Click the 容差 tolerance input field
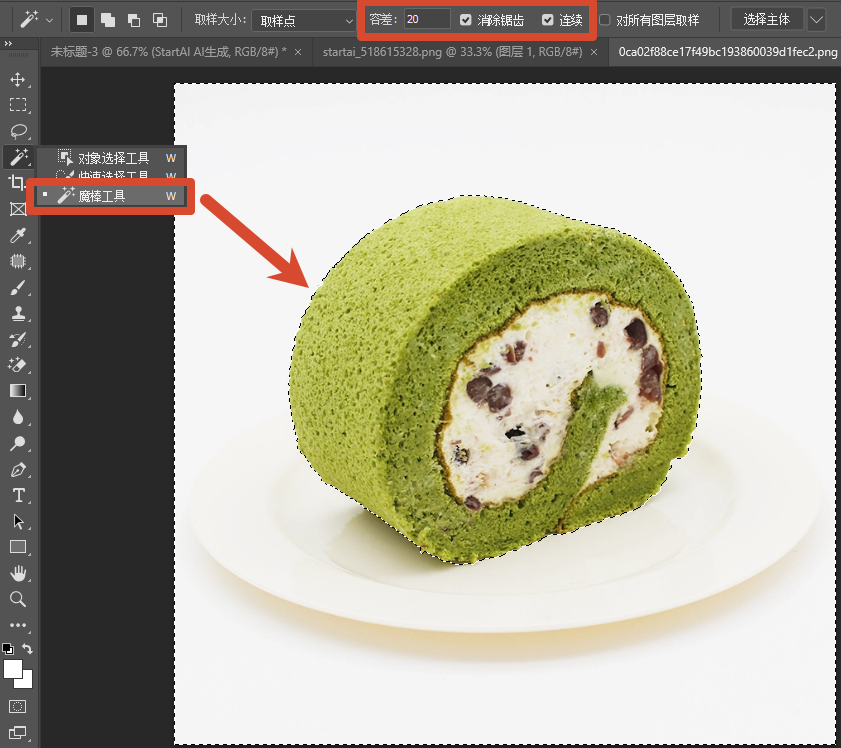Screen dimensions: 841x748 427,20
